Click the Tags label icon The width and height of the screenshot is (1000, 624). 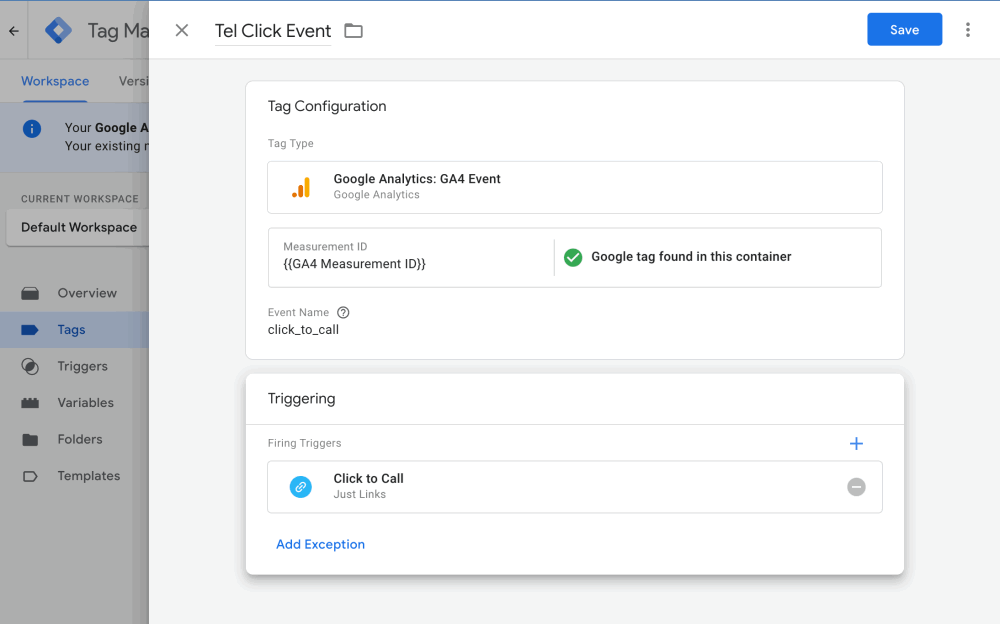coord(30,330)
